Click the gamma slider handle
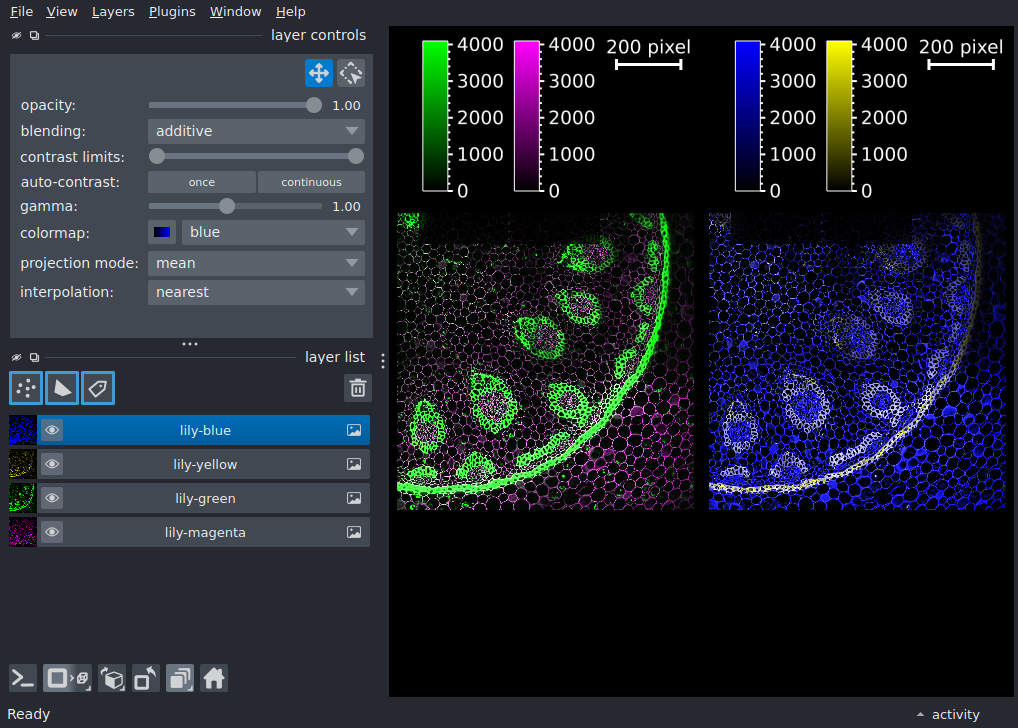Image resolution: width=1018 pixels, height=728 pixels. [x=227, y=206]
